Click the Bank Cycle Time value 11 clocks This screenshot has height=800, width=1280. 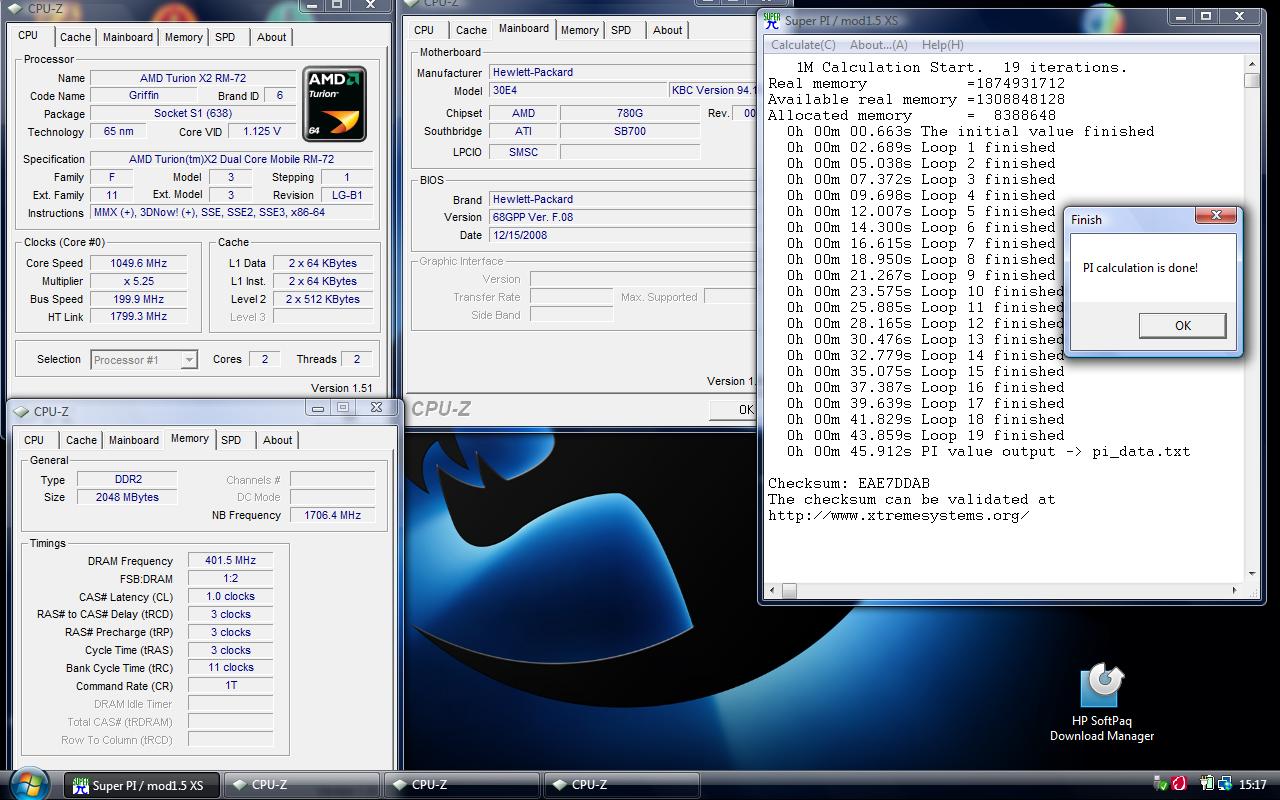click(x=230, y=668)
